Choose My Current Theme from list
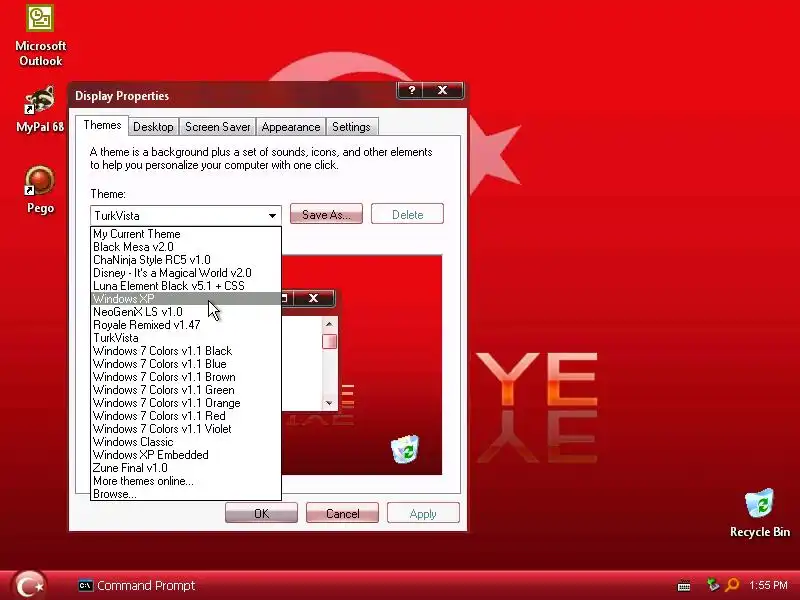800x600 pixels. click(186, 234)
